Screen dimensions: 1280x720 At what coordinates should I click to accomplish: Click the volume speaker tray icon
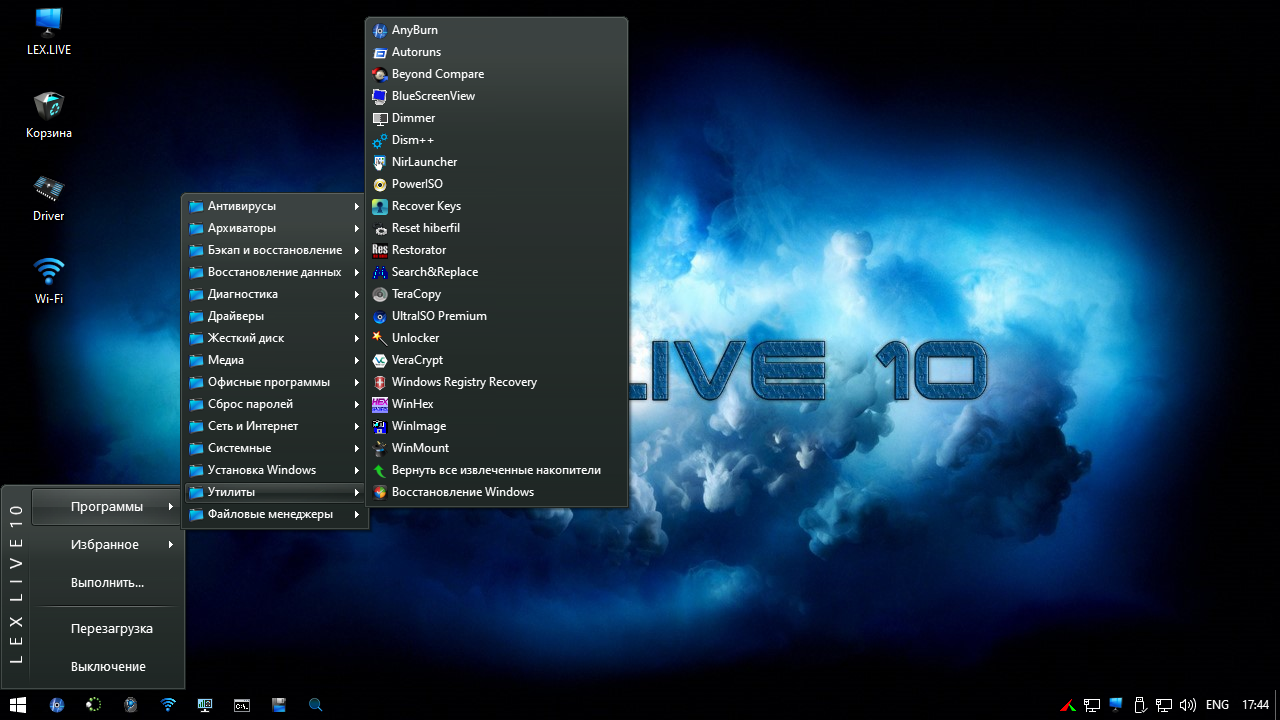click(x=1188, y=705)
